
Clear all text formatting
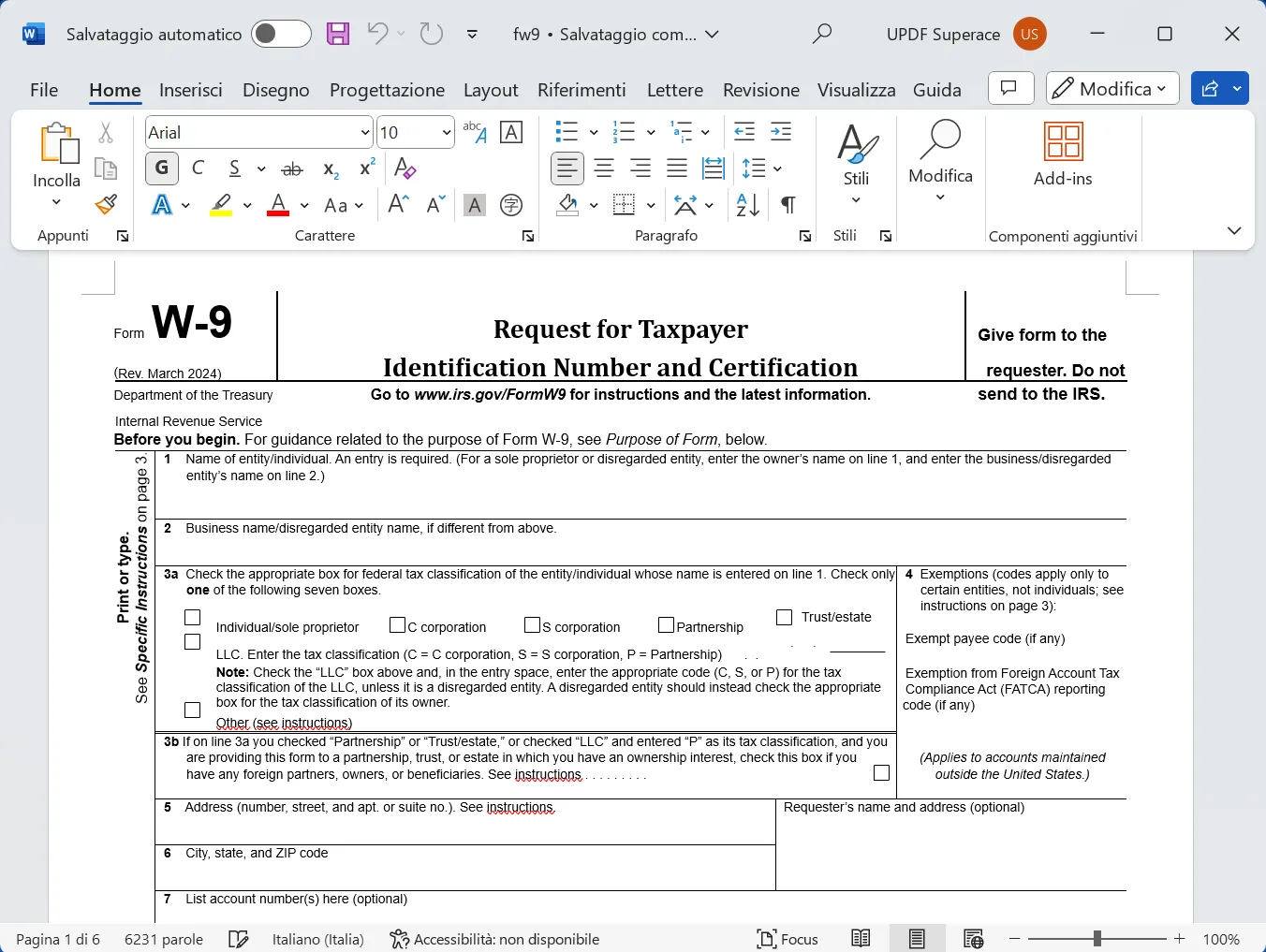[405, 168]
